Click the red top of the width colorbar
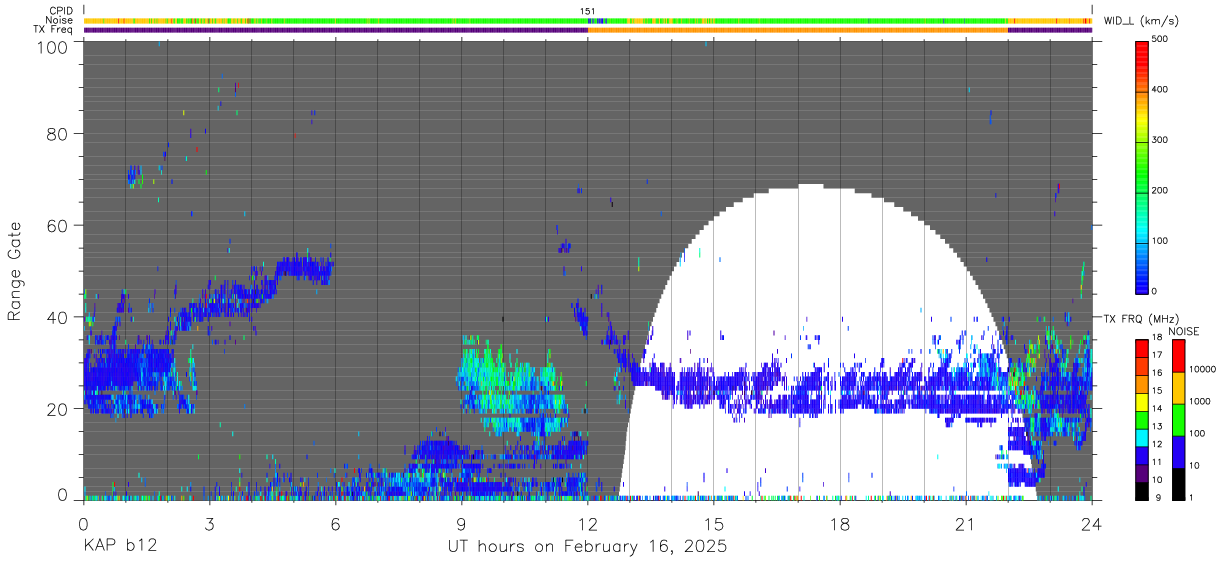Image resolution: width=1228 pixels, height=567 pixels. (x=1142, y=45)
